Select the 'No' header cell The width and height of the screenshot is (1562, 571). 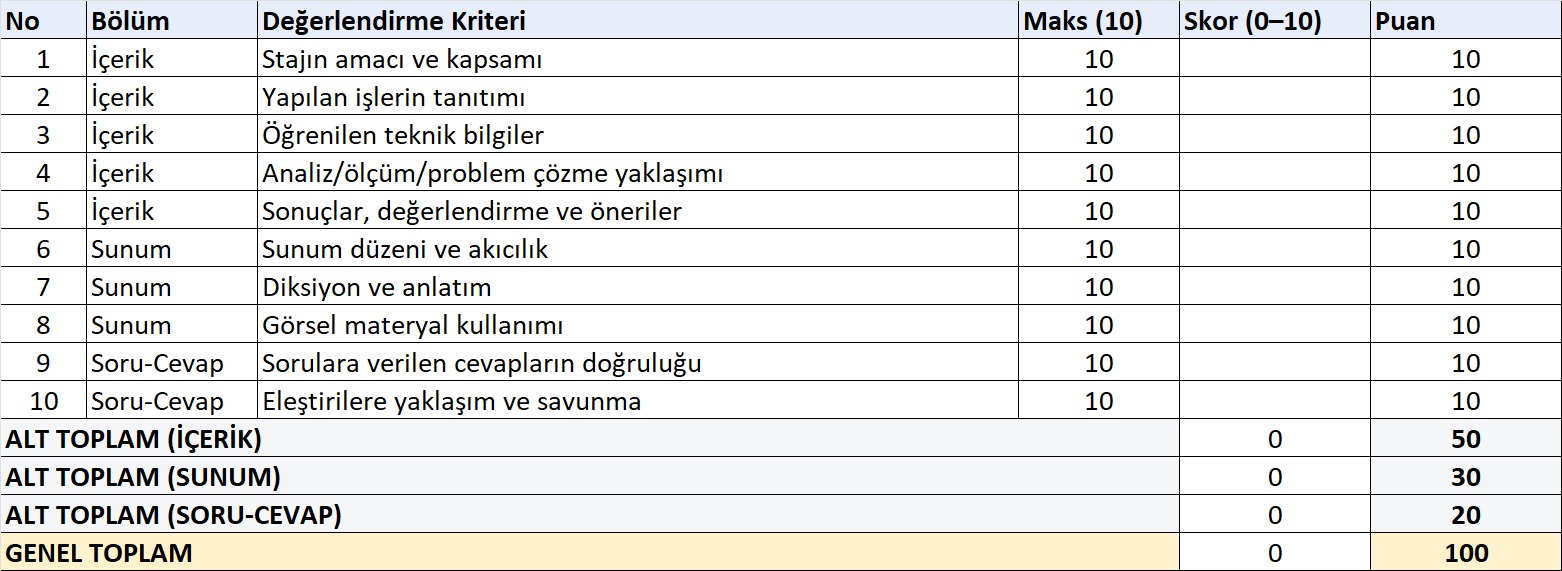click(x=22, y=21)
